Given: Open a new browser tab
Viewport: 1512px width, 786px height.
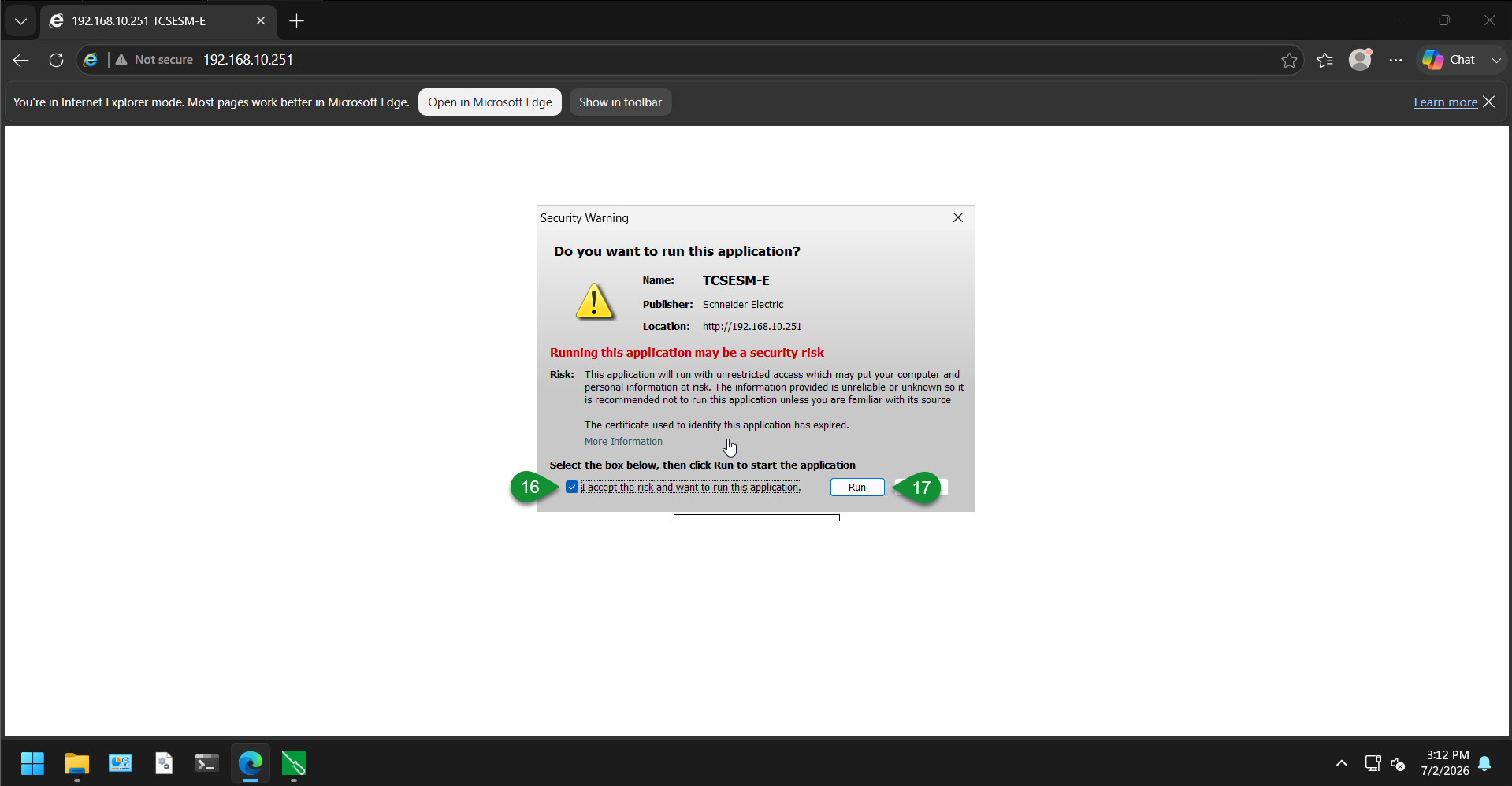Looking at the screenshot, I should (297, 21).
